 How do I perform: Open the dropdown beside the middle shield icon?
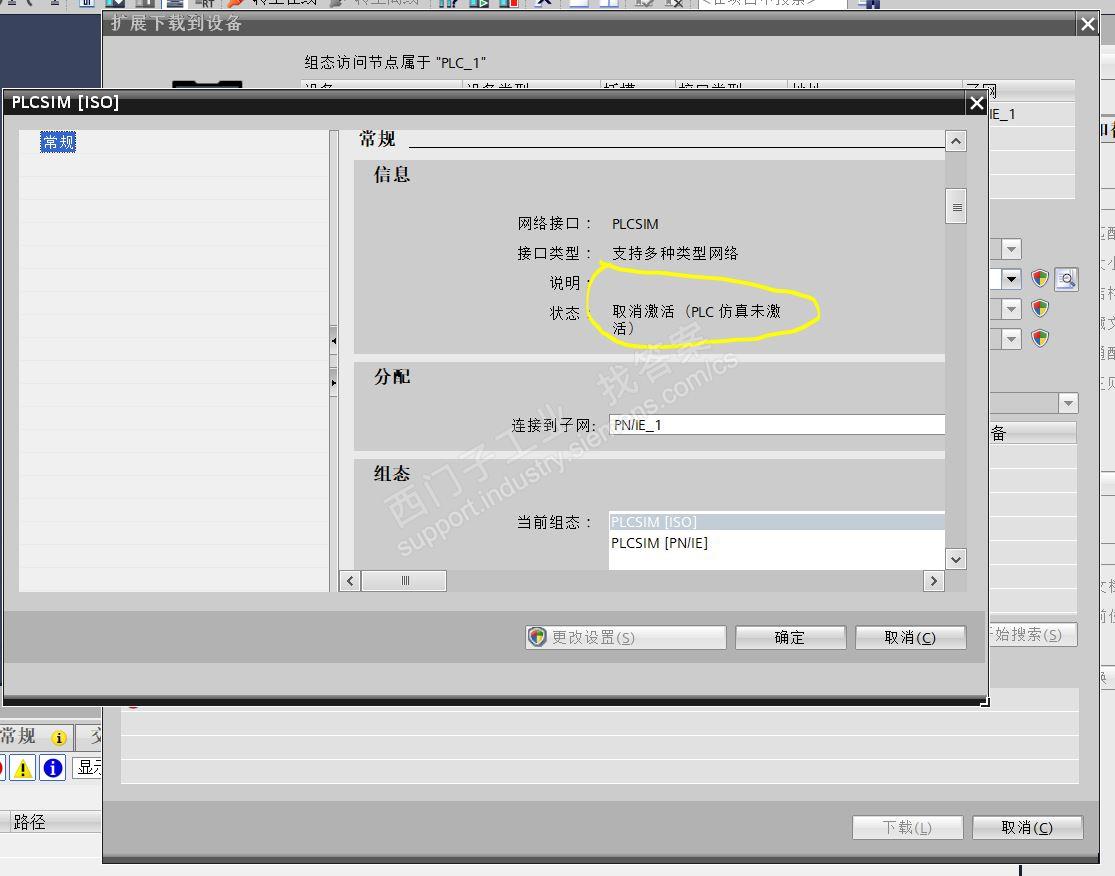(x=1011, y=309)
